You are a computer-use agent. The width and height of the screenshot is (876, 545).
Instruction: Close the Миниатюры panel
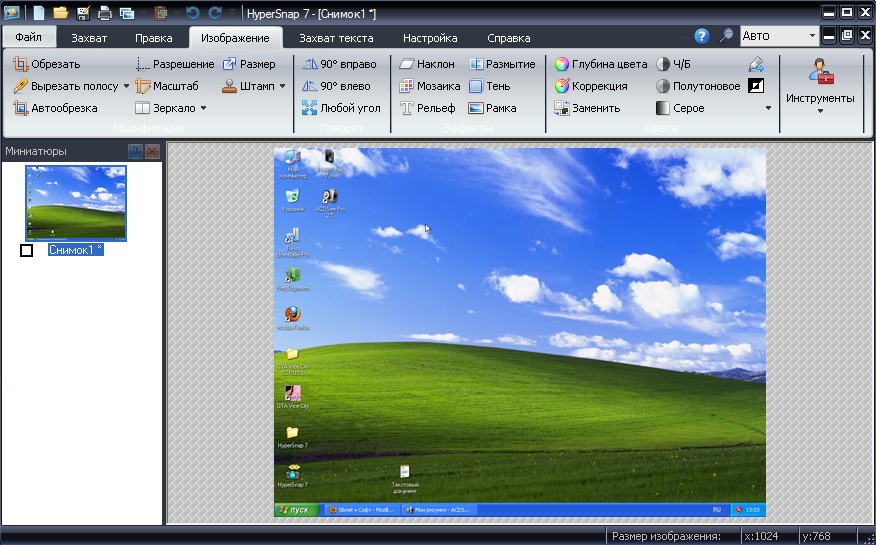click(x=152, y=151)
